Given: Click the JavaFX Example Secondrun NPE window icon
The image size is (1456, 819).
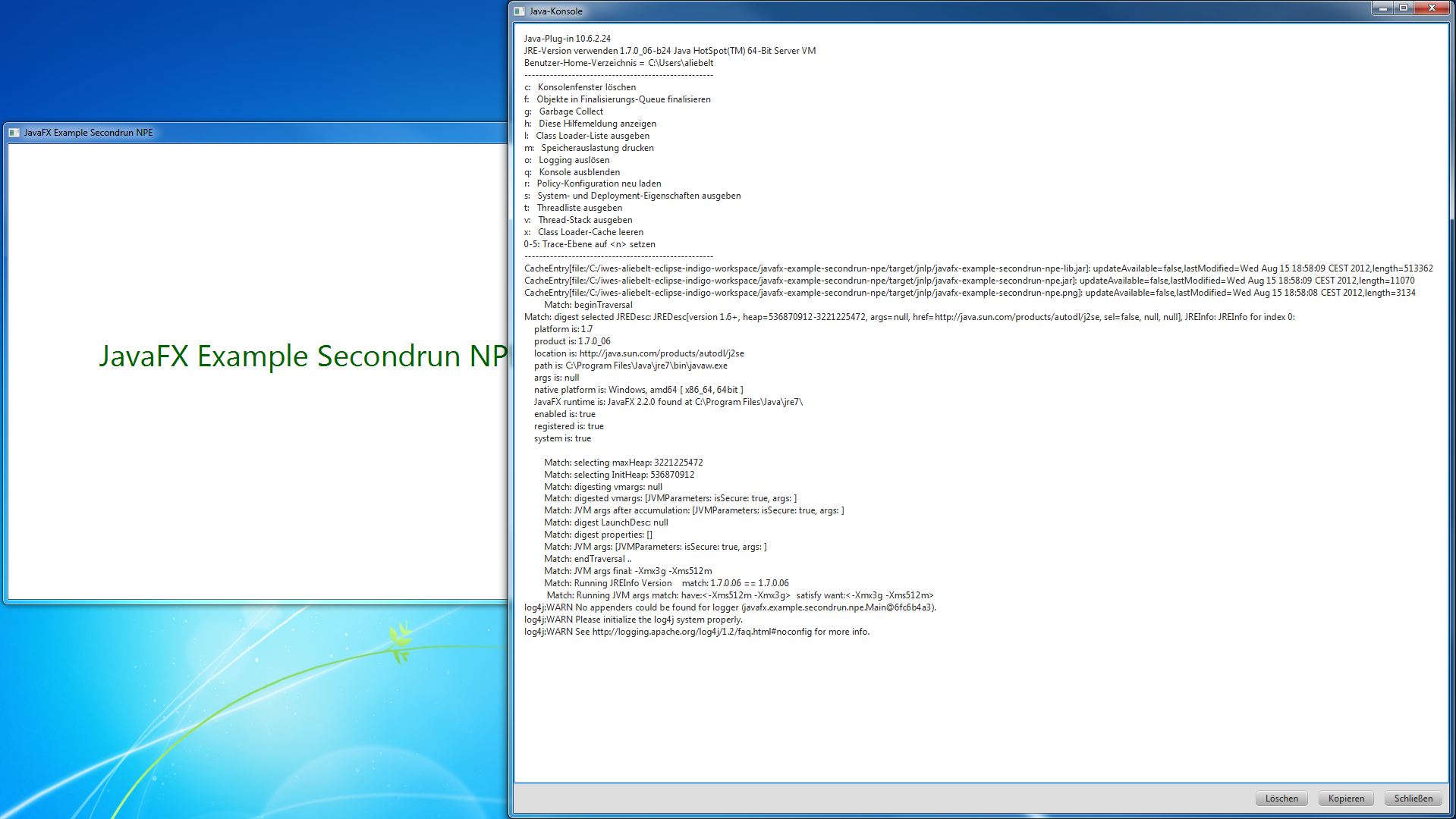Looking at the screenshot, I should pyautogui.click(x=14, y=133).
